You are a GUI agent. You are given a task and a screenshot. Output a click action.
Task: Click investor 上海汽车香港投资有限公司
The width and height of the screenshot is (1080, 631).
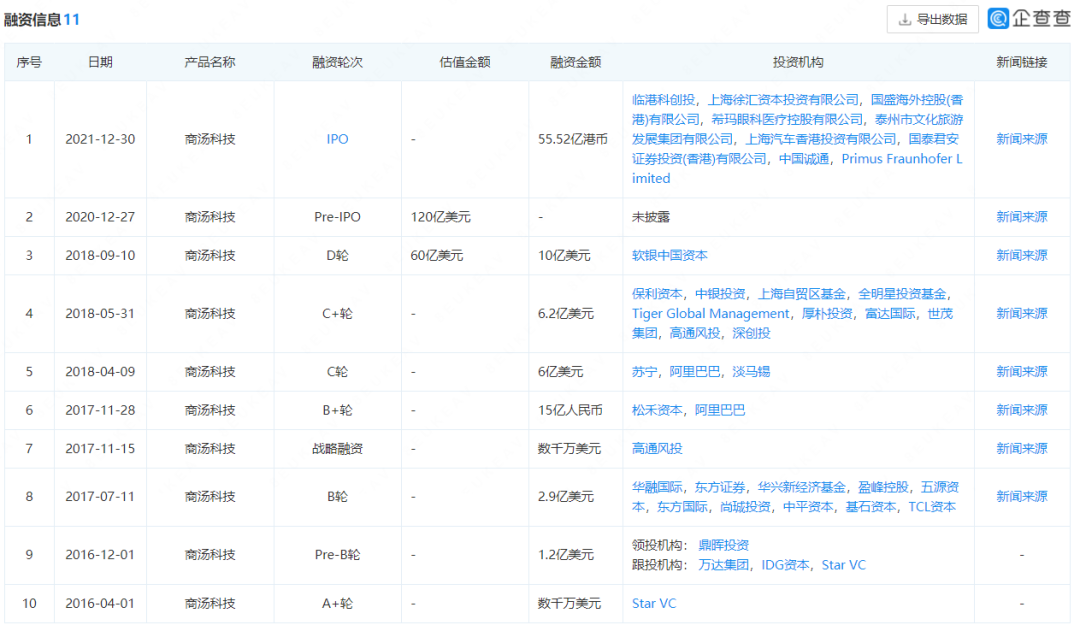[x=821, y=139]
